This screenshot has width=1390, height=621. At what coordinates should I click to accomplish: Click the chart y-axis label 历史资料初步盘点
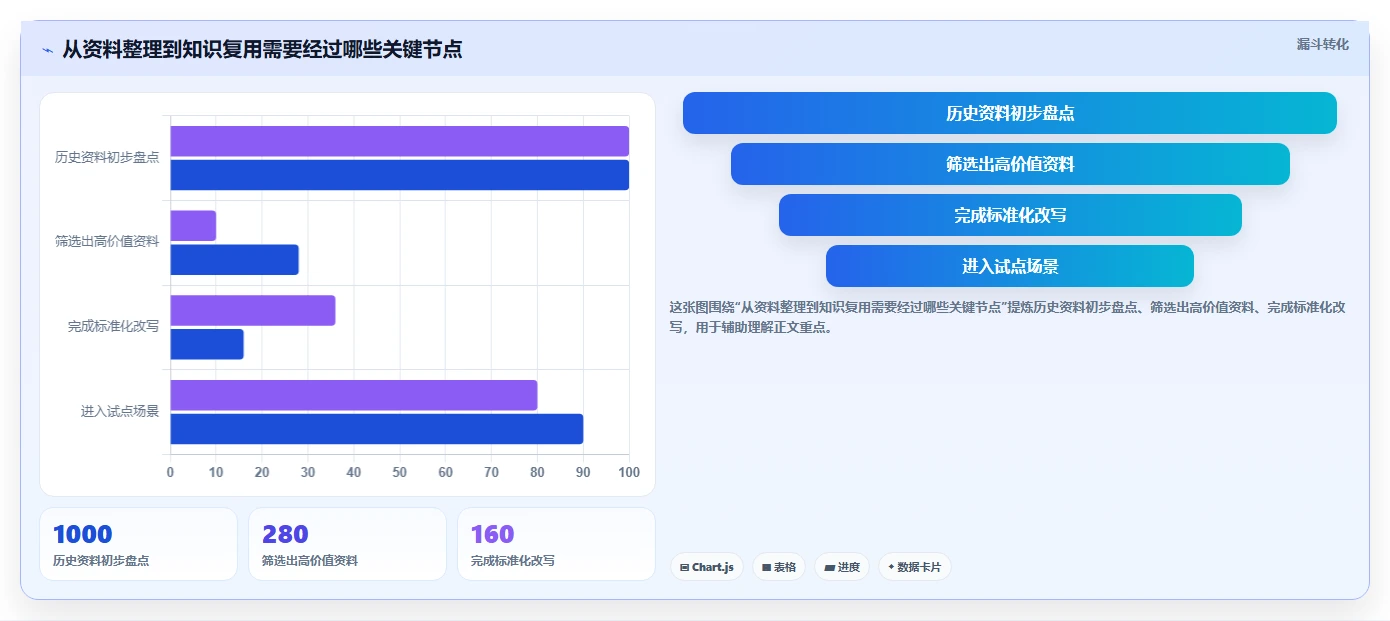(x=107, y=158)
